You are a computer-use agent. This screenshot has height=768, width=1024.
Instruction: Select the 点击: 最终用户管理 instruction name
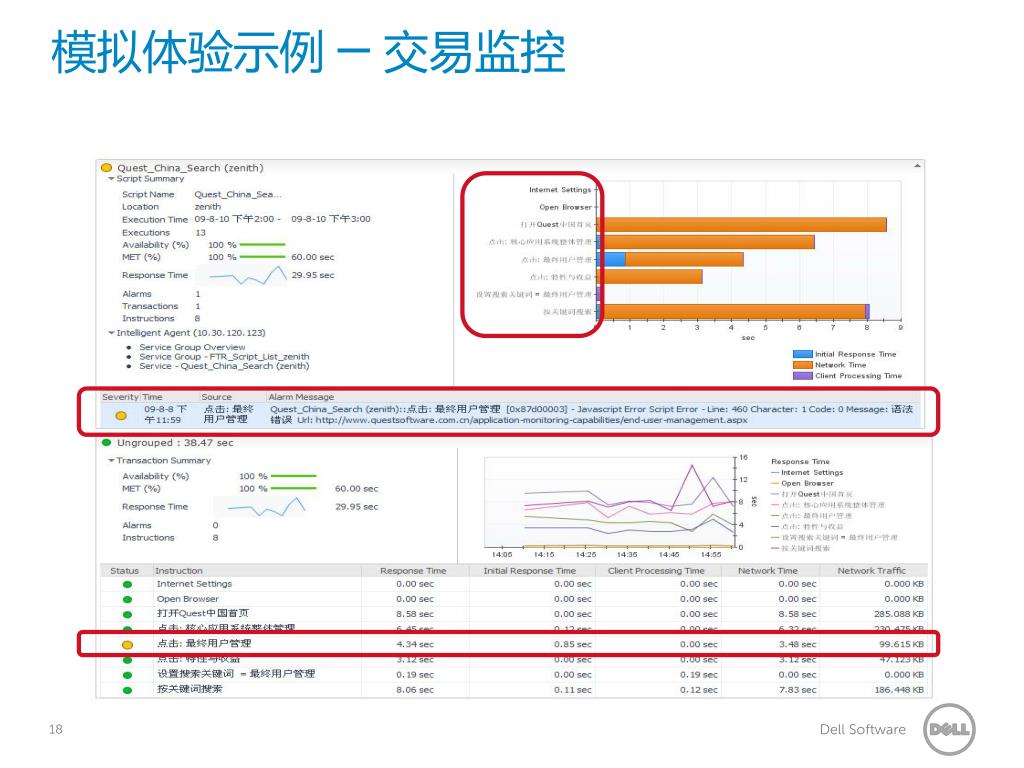tap(204, 644)
